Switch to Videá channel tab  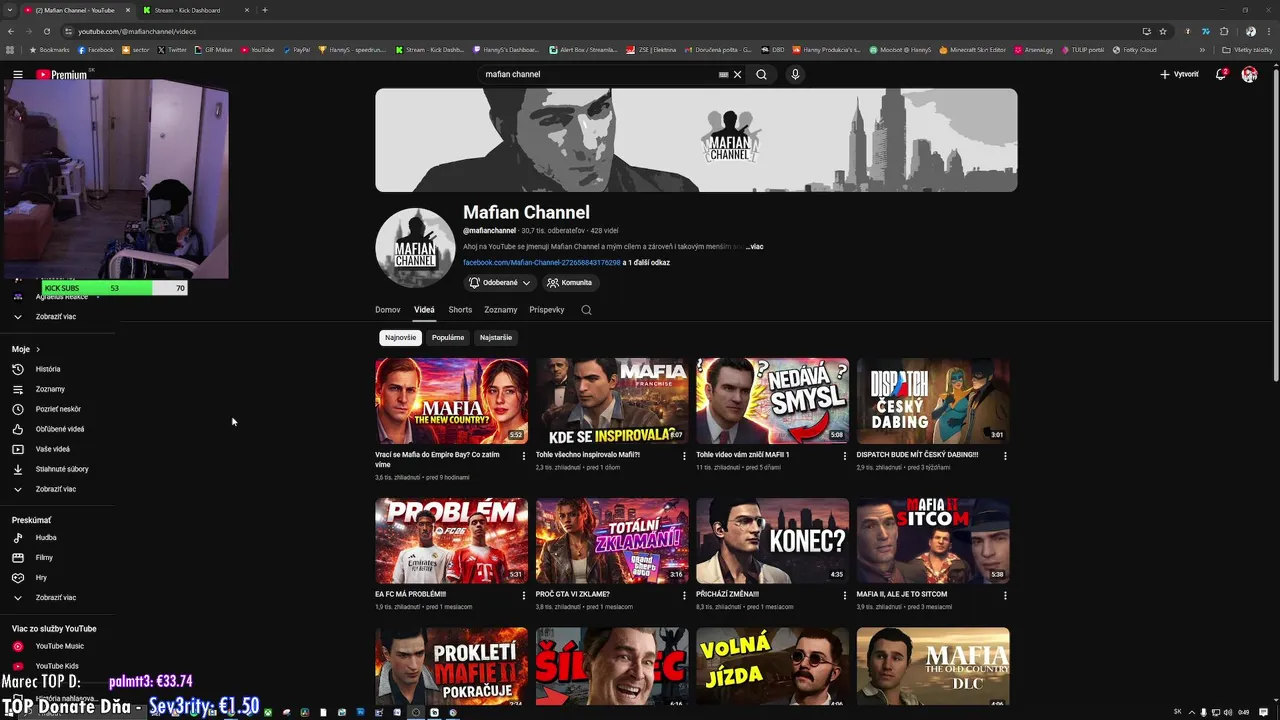click(x=424, y=310)
